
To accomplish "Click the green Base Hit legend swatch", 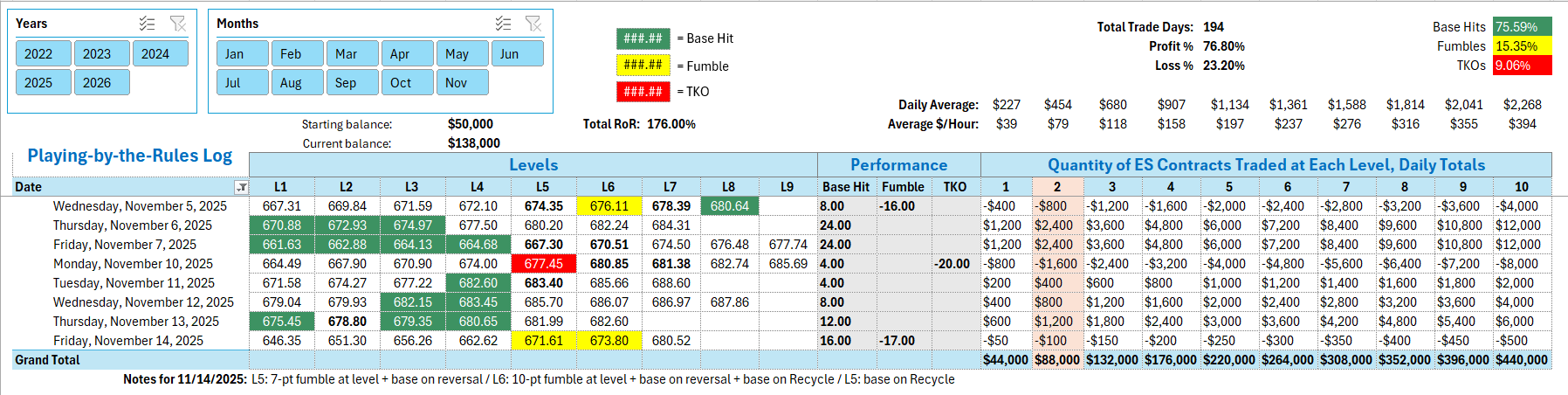I will coord(643,38).
